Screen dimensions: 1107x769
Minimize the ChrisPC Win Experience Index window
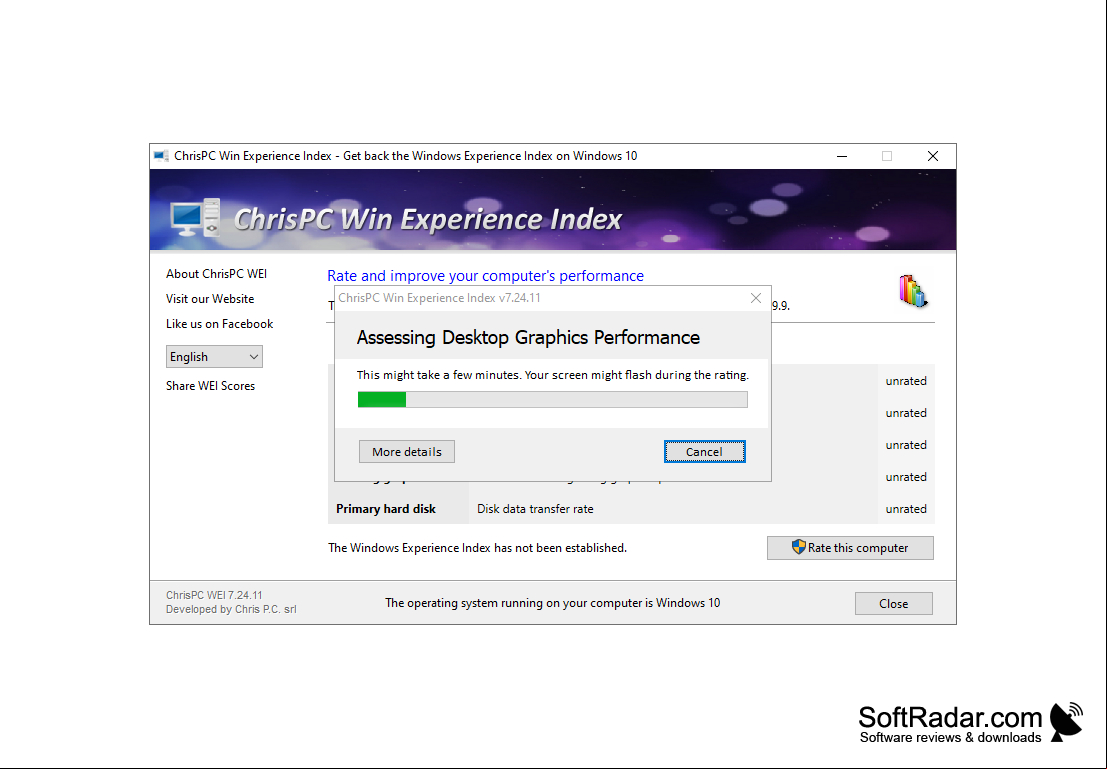842,156
